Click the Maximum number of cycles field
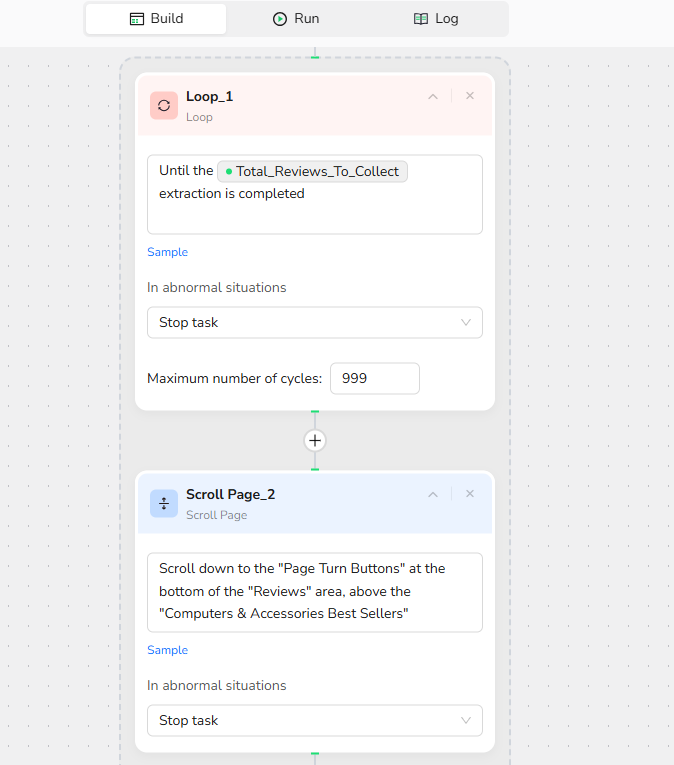This screenshot has height=765, width=674. pos(374,378)
